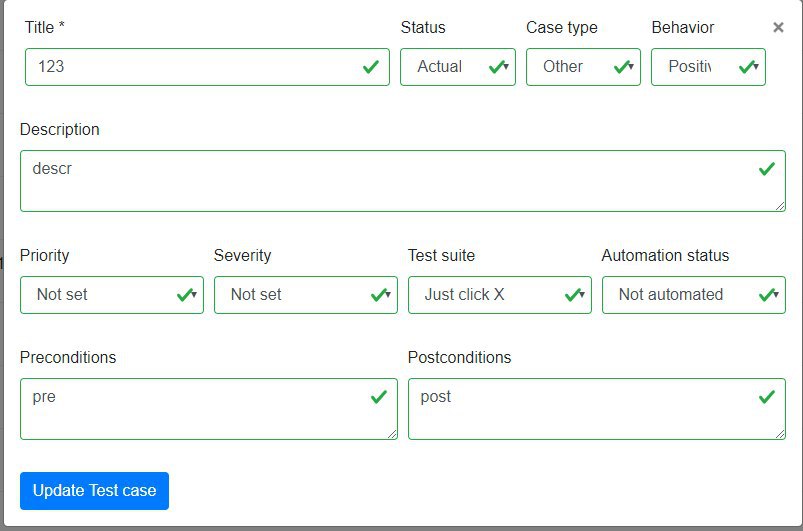Viewport: 803px width, 531px height.
Task: Expand the Automation status dropdown
Action: (x=694, y=295)
